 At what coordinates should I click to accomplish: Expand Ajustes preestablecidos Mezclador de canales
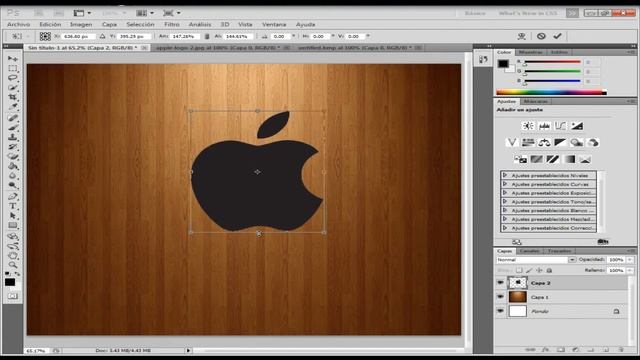[505, 219]
